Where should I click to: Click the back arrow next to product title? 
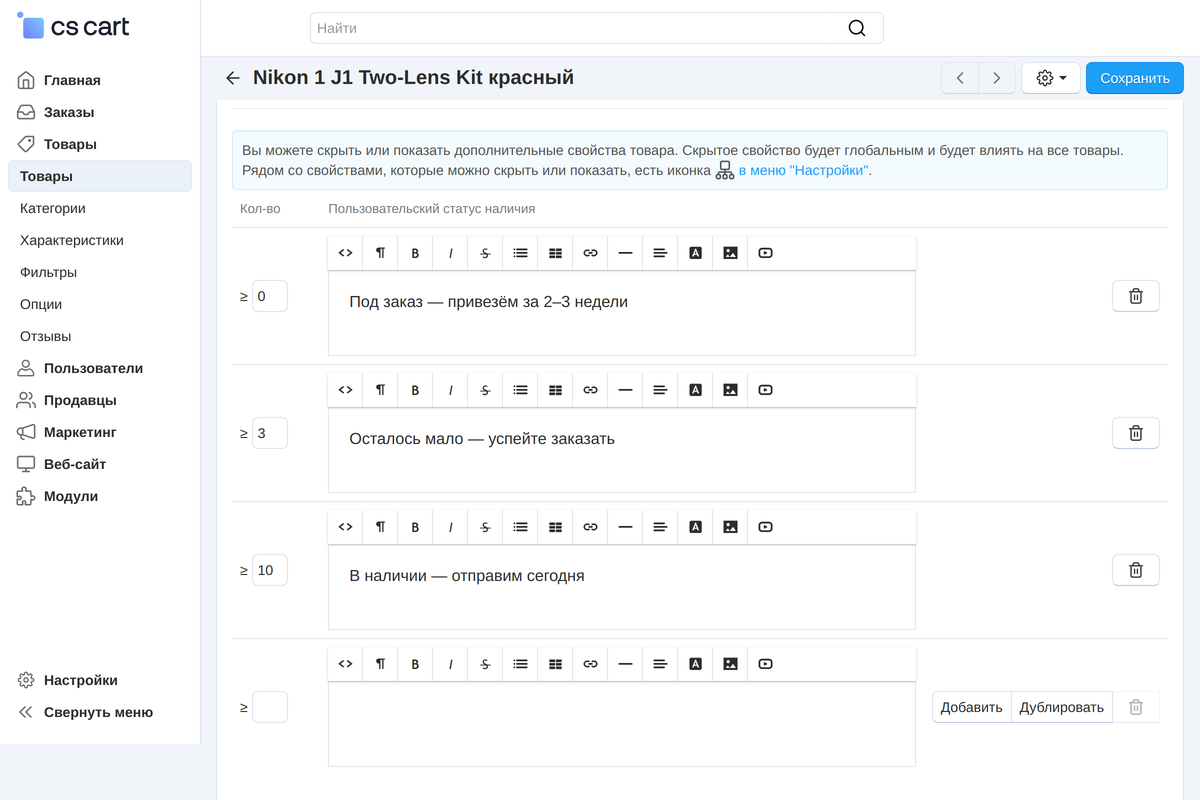tap(233, 78)
